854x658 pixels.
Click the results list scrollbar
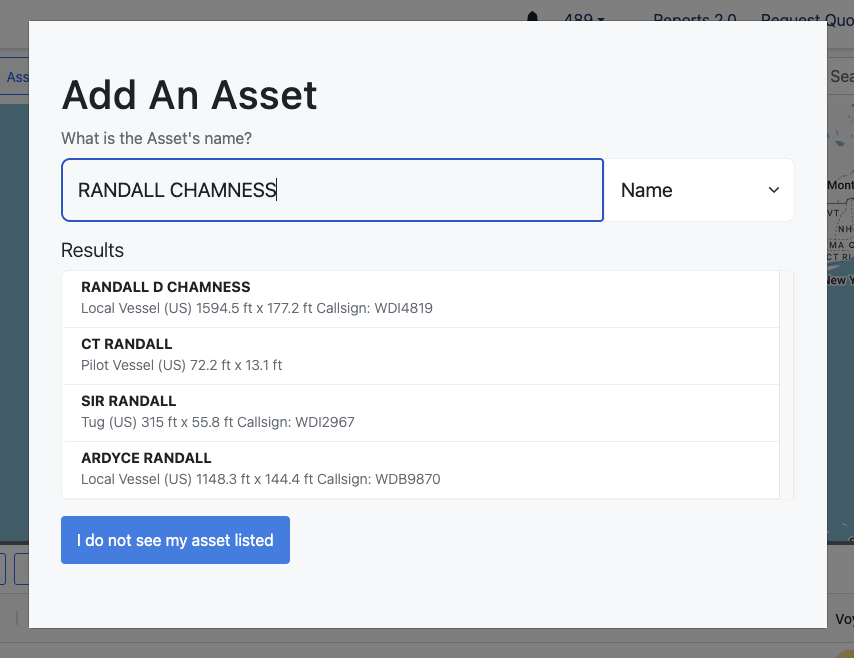click(786, 384)
